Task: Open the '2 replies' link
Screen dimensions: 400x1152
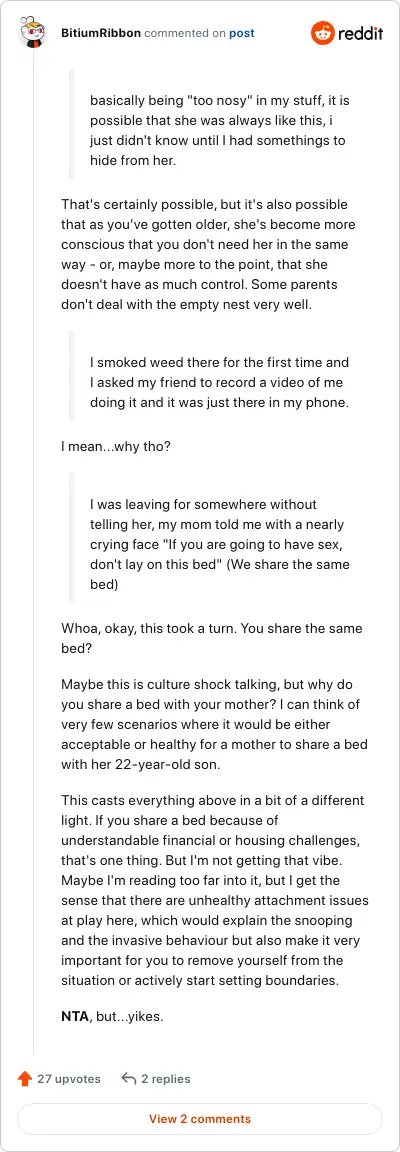Action: [165, 1079]
